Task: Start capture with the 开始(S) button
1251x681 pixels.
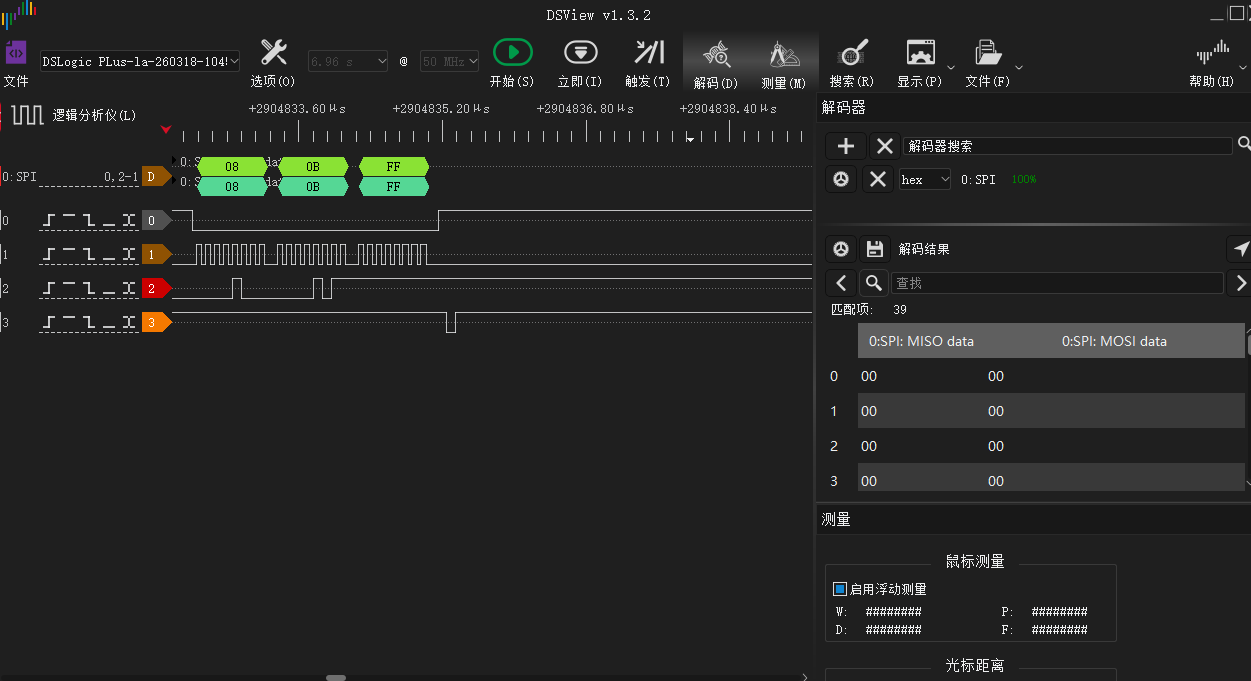Action: pos(512,52)
